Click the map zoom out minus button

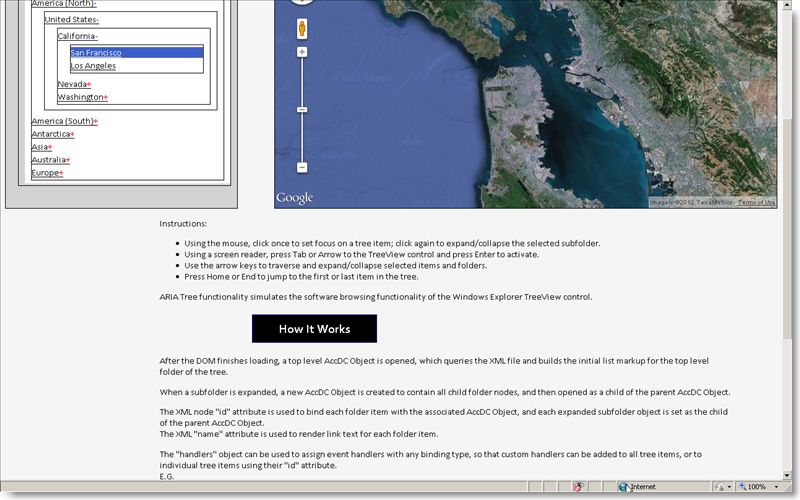click(302, 167)
